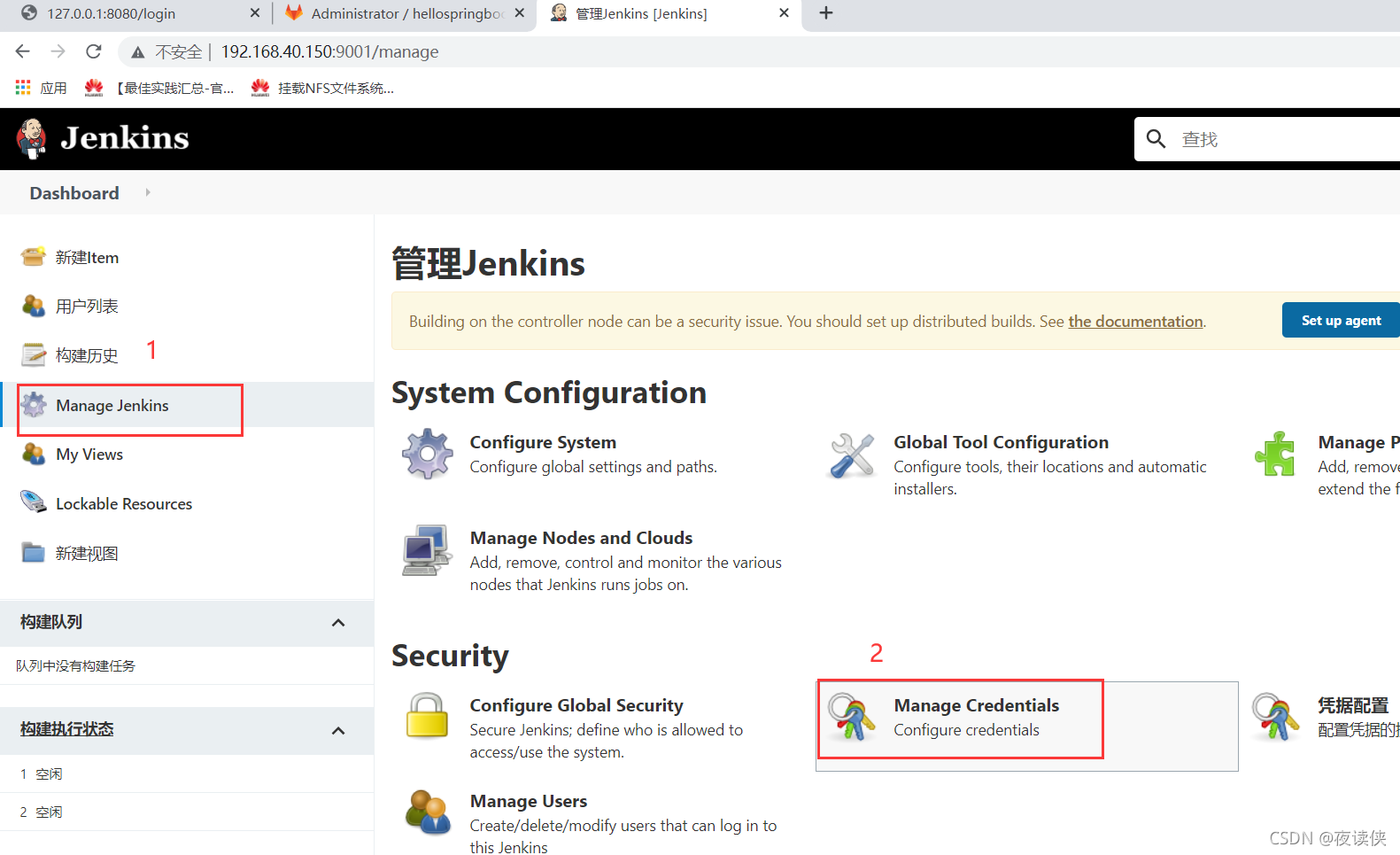Screen dimensions: 1400x855
Task: Open My Views in sidebar
Action: pos(89,455)
